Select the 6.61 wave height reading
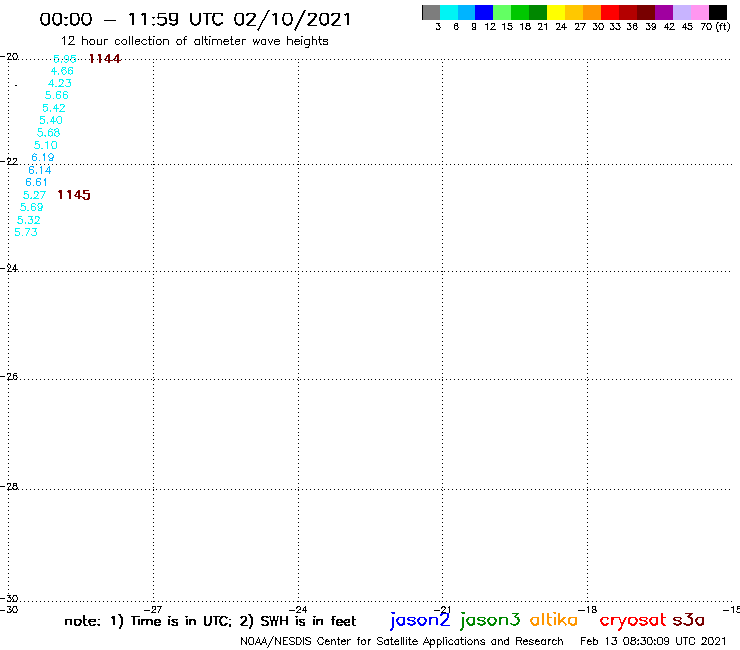The image size is (740, 650). (36, 182)
